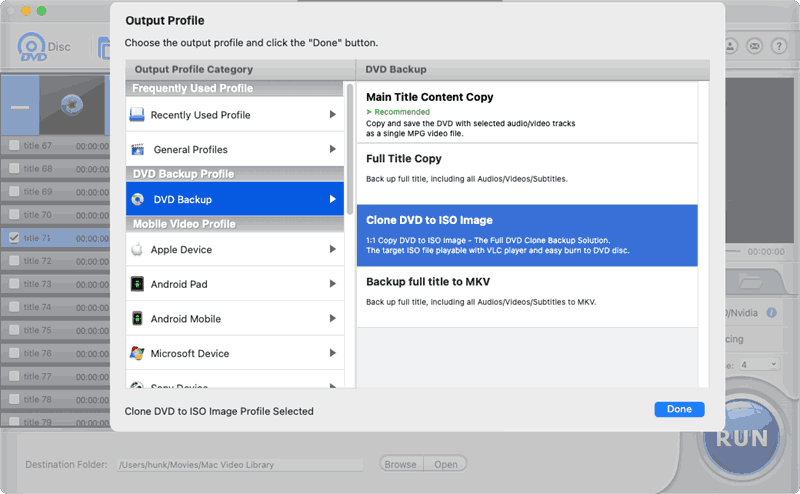This screenshot has height=494, width=800.
Task: Select Microsoft Device category
Action: pyautogui.click(x=235, y=353)
